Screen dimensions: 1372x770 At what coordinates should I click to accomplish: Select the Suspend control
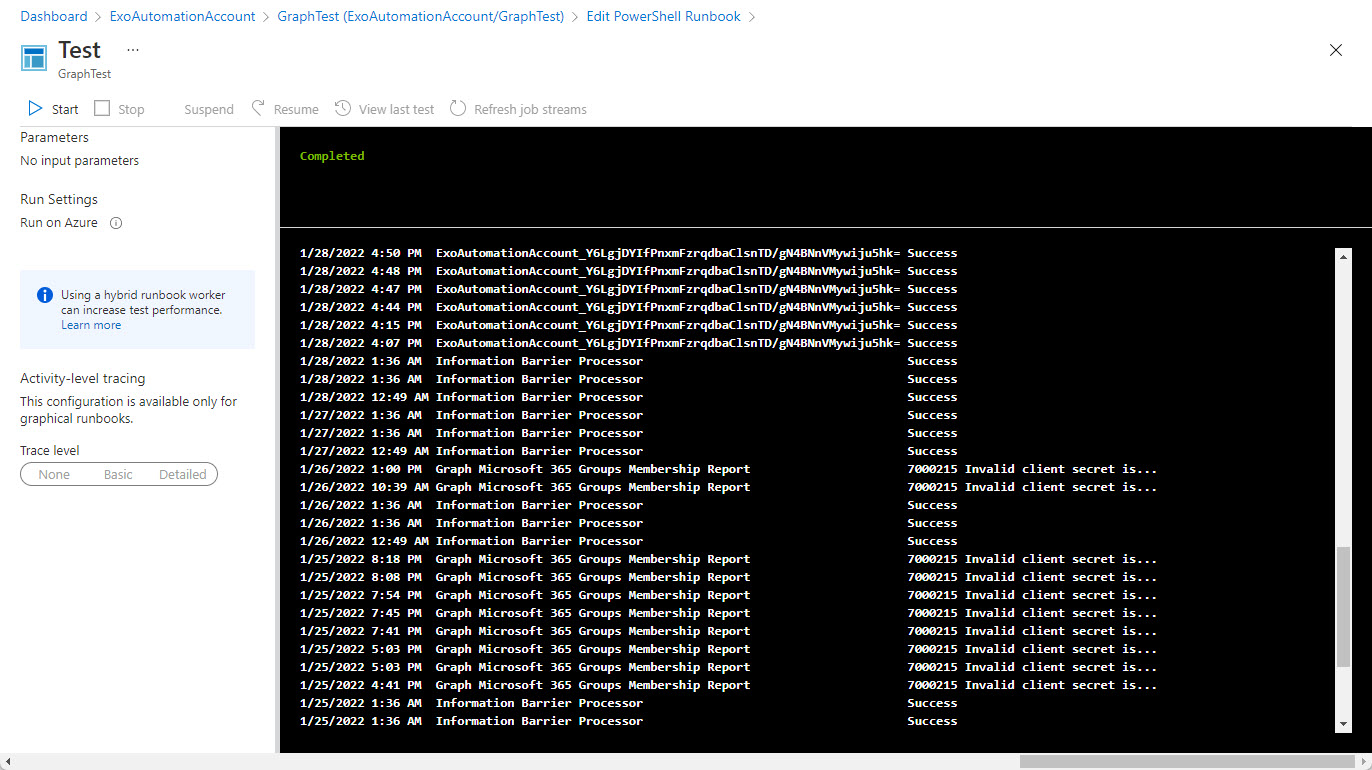(208, 108)
